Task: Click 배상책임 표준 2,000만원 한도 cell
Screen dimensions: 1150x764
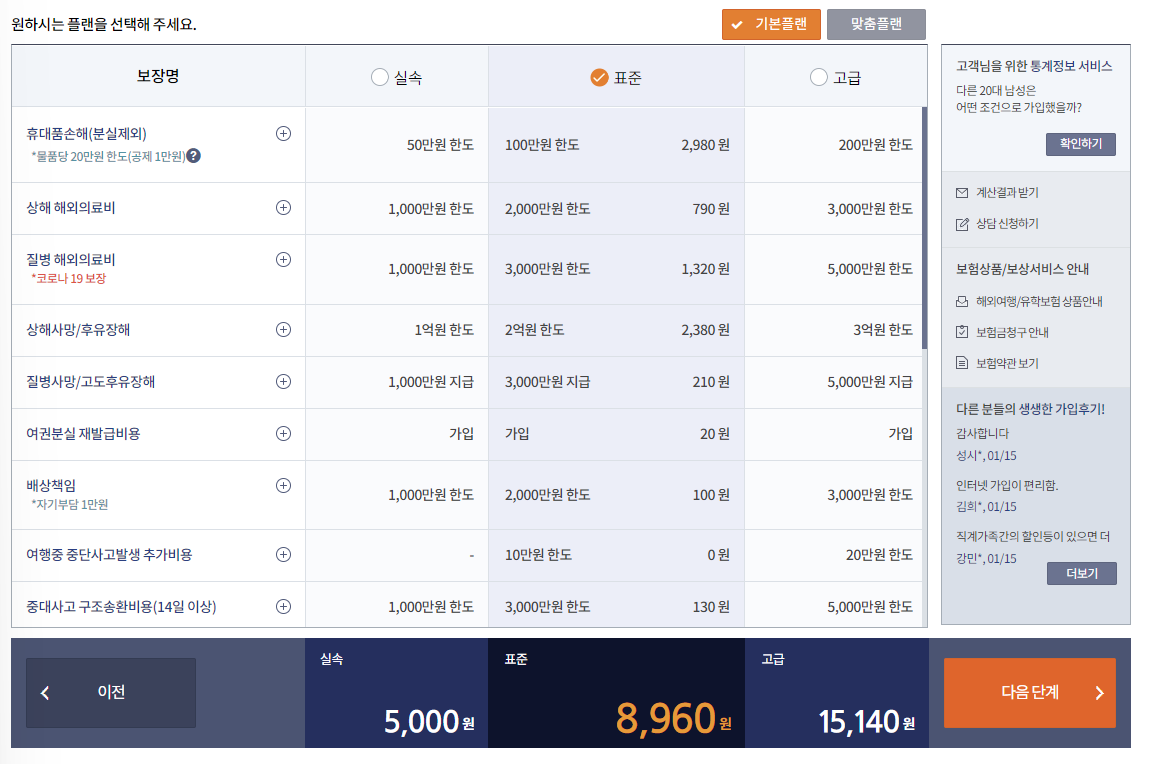Action: coord(547,495)
